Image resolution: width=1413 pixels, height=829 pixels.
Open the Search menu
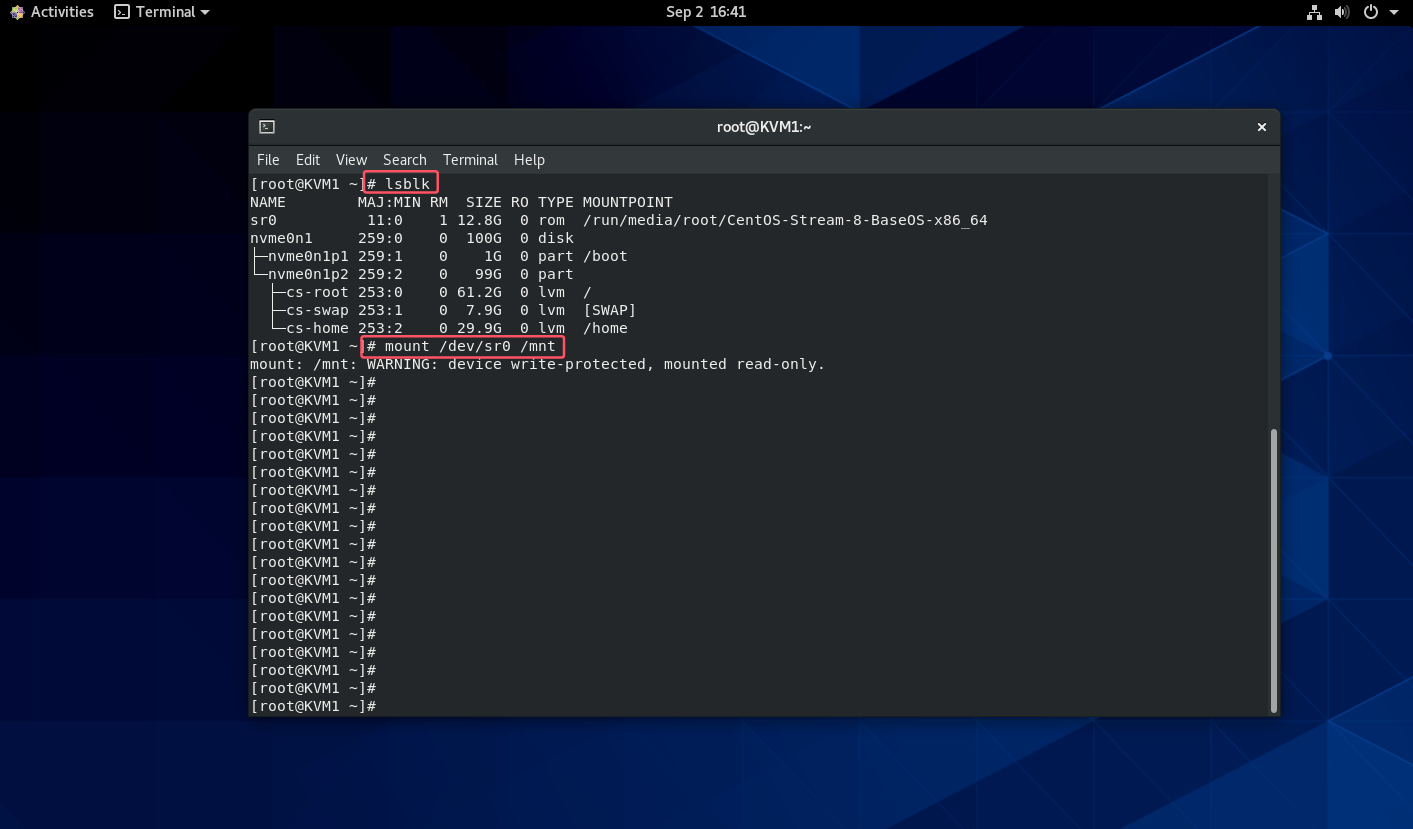tap(405, 160)
